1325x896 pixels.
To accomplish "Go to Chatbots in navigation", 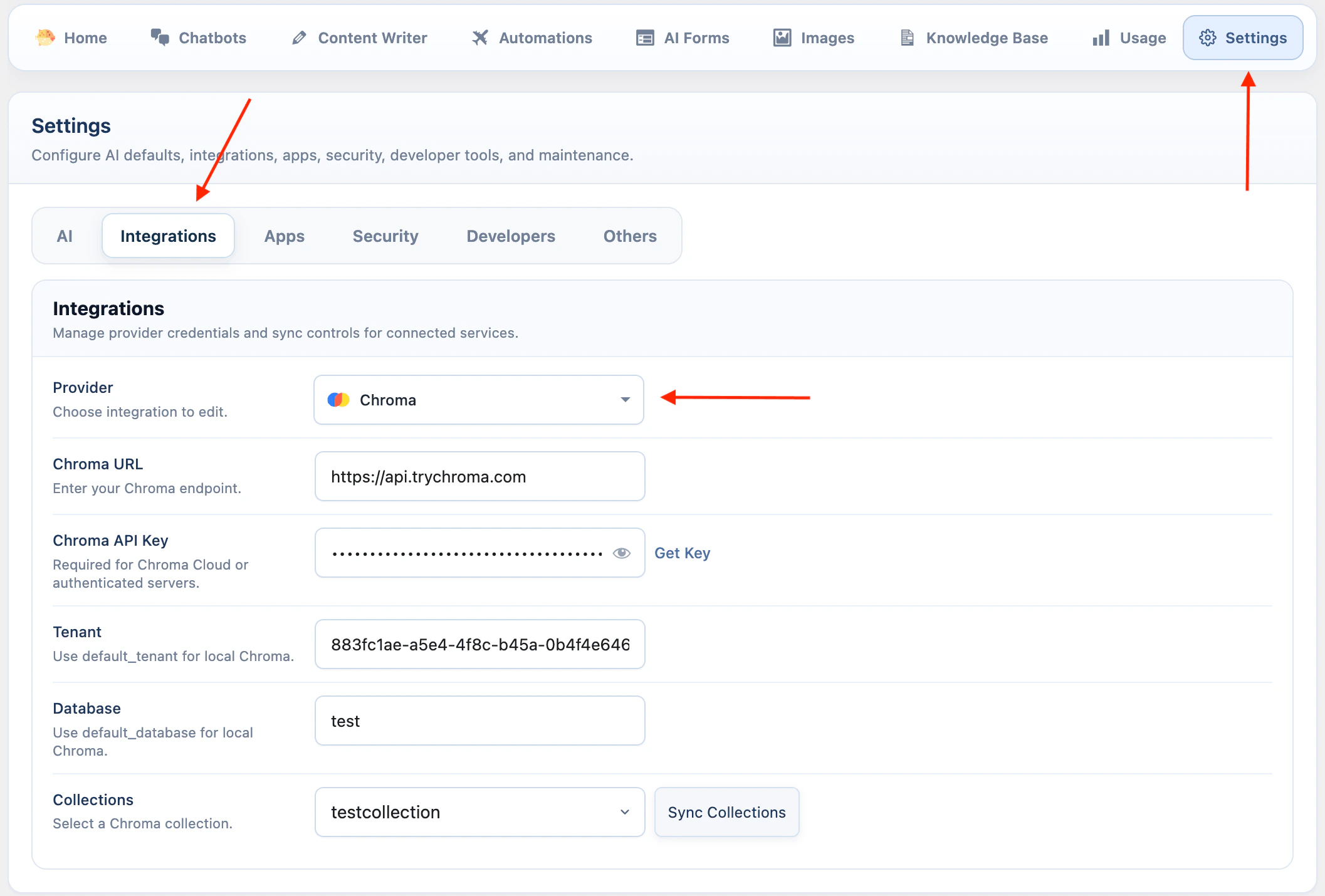I will [199, 38].
